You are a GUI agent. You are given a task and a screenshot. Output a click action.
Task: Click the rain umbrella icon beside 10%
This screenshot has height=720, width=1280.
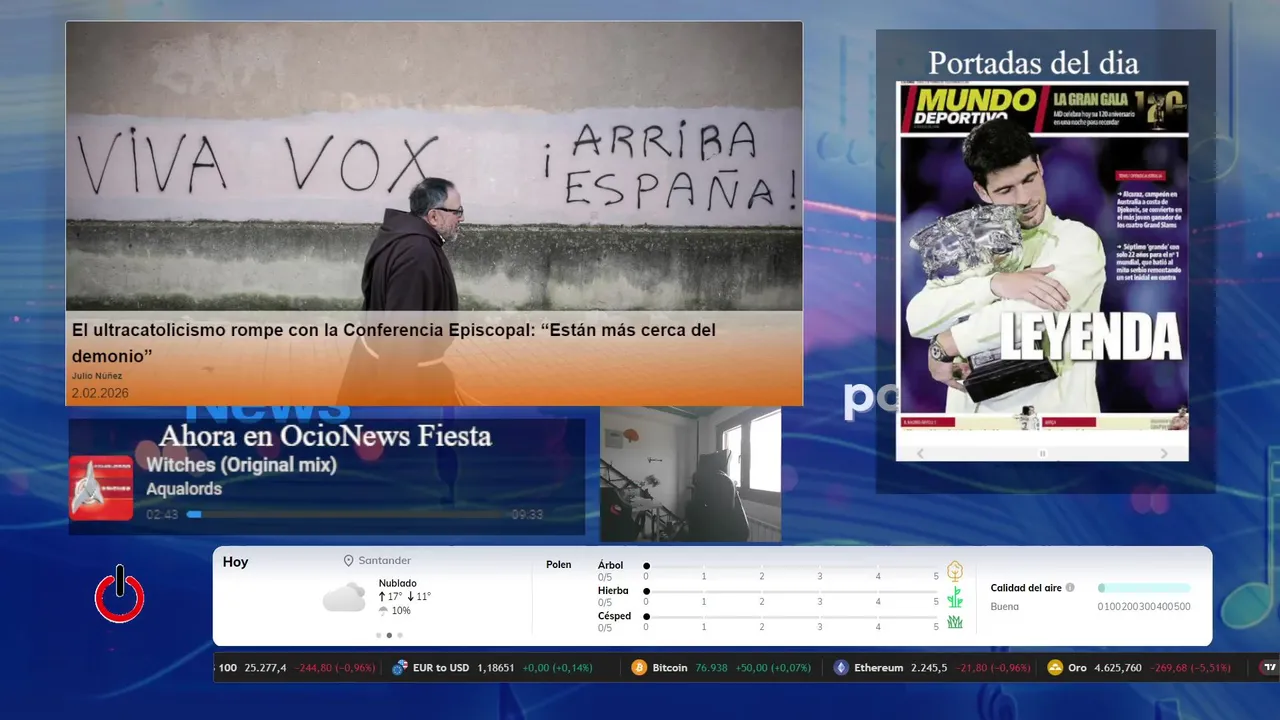click(x=383, y=611)
